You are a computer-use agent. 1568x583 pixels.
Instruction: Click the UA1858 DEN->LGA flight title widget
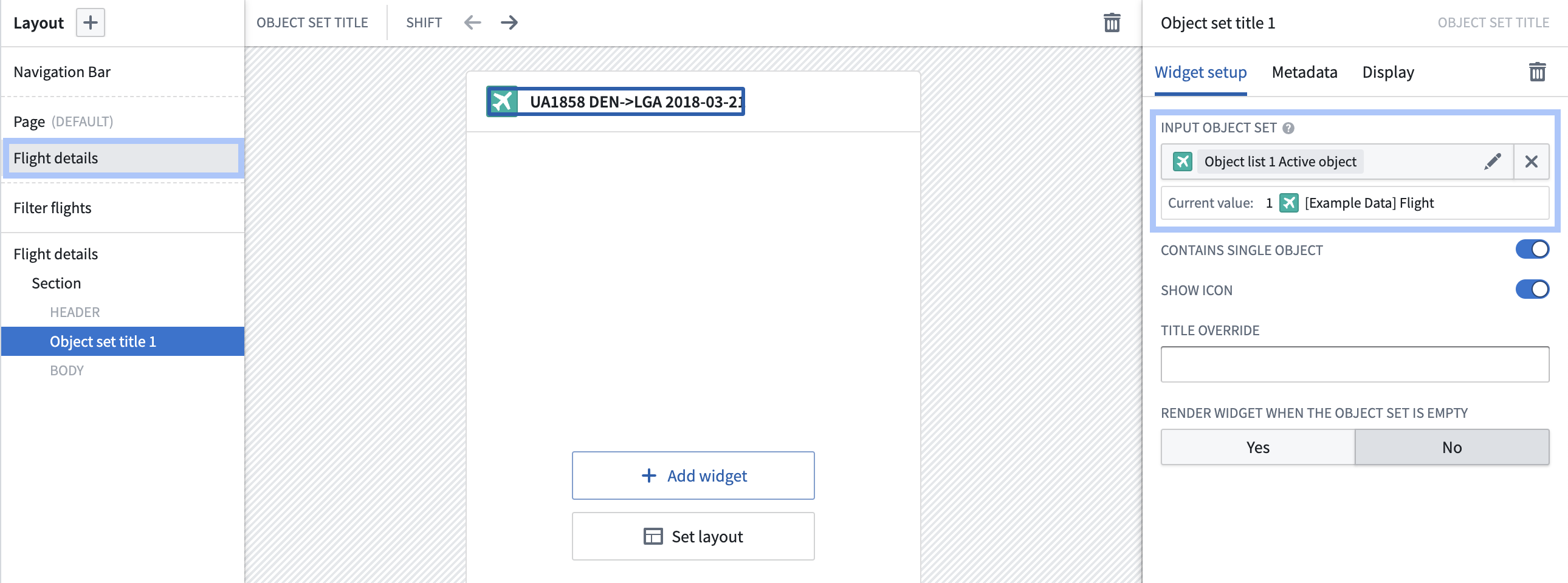616,101
